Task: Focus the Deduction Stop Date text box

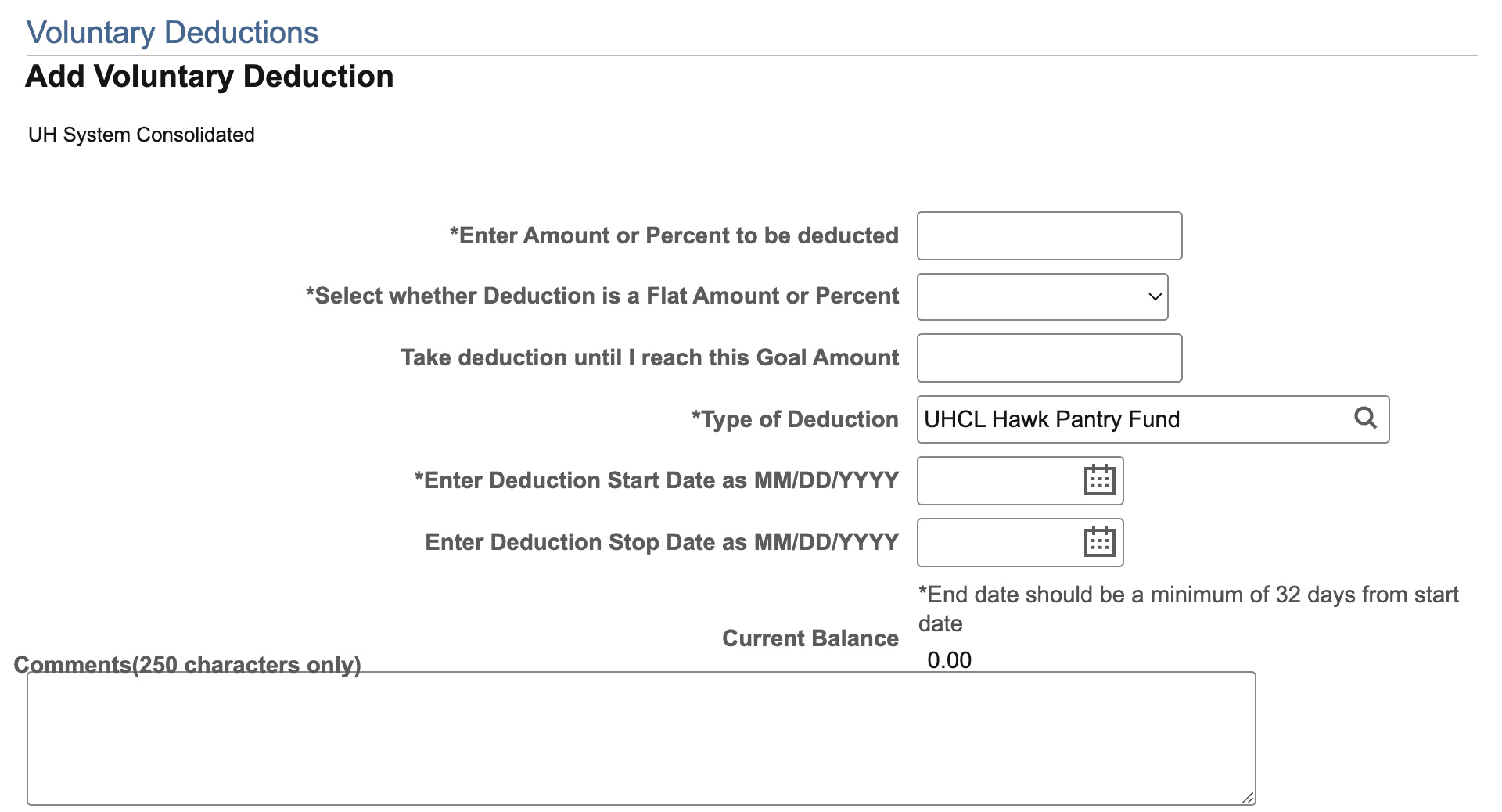Action: pos(998,542)
